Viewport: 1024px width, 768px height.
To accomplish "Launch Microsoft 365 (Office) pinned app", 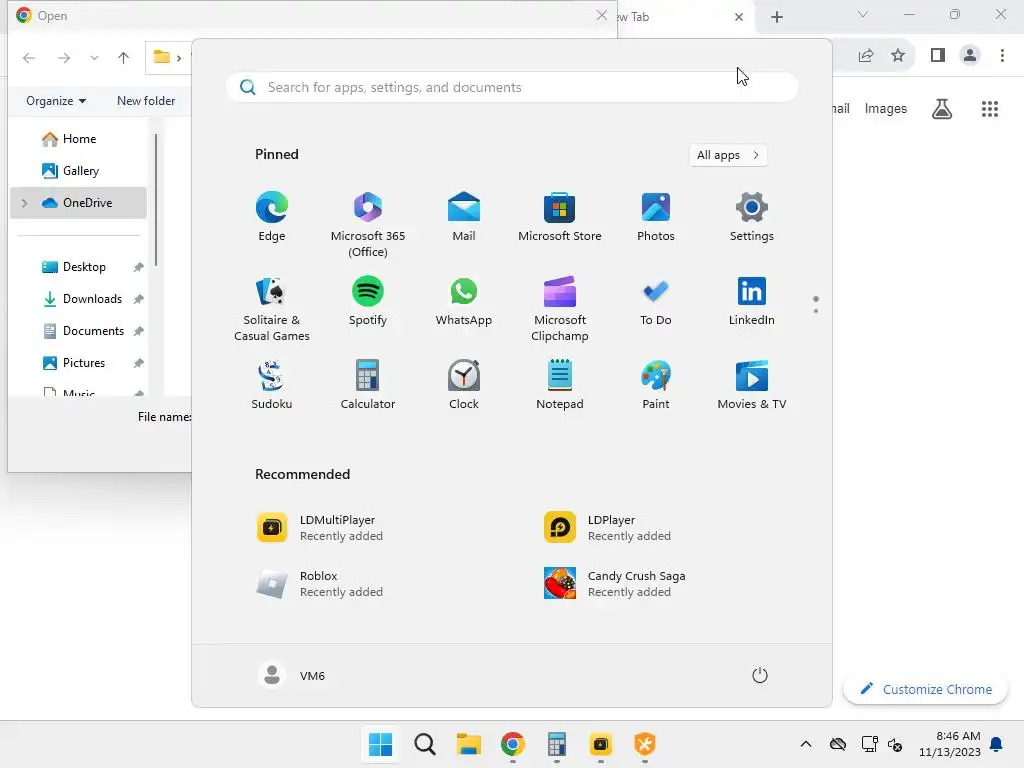I will [x=368, y=224].
